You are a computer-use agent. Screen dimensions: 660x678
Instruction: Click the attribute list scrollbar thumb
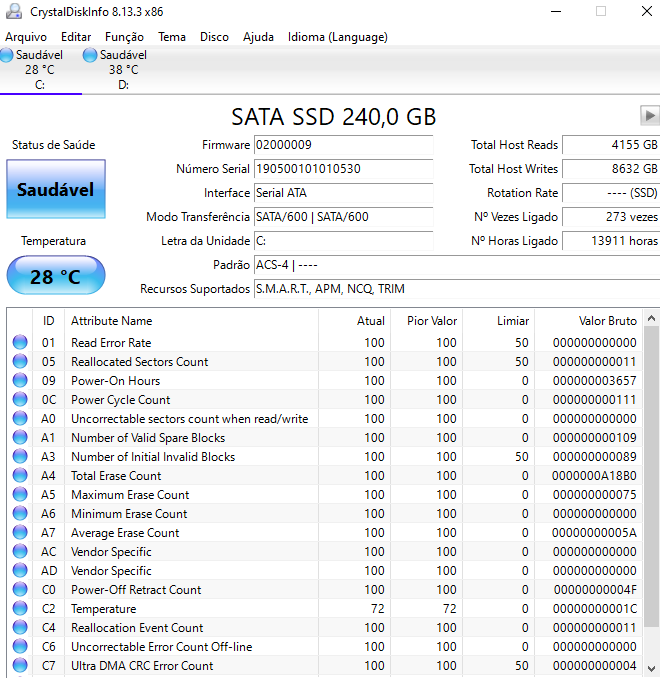pyautogui.click(x=651, y=476)
